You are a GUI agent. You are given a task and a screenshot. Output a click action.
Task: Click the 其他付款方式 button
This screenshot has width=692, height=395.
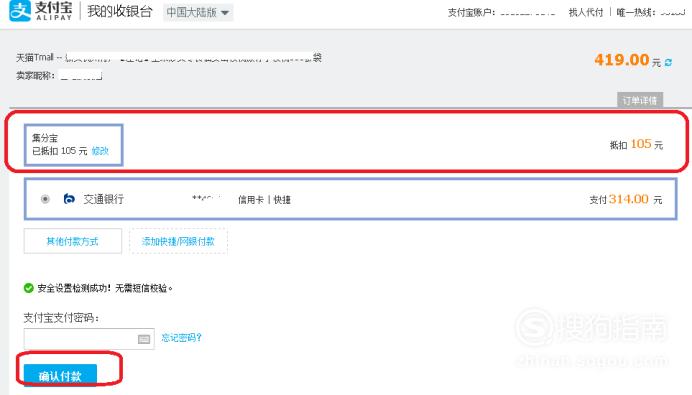pyautogui.click(x=73, y=241)
